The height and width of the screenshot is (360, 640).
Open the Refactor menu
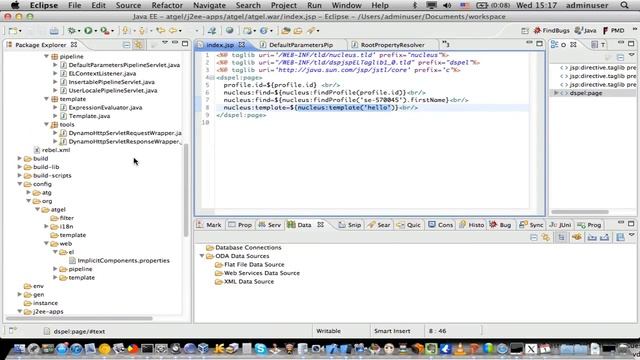[167, 5]
